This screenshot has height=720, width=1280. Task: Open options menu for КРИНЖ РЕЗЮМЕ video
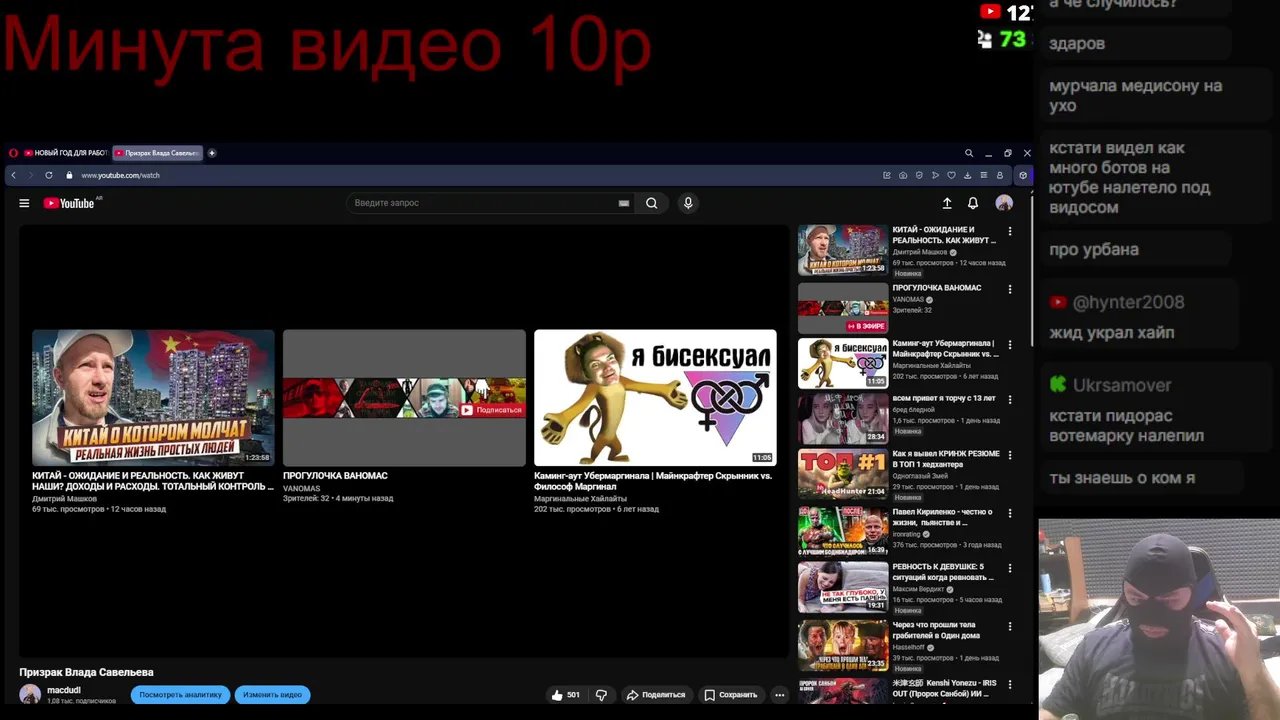click(x=1010, y=454)
